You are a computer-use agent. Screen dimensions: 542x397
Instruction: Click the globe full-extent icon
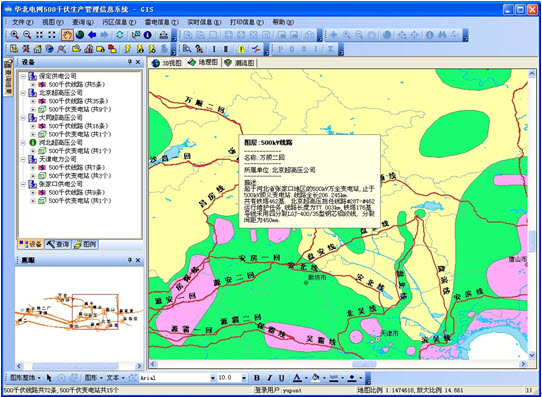(x=80, y=35)
